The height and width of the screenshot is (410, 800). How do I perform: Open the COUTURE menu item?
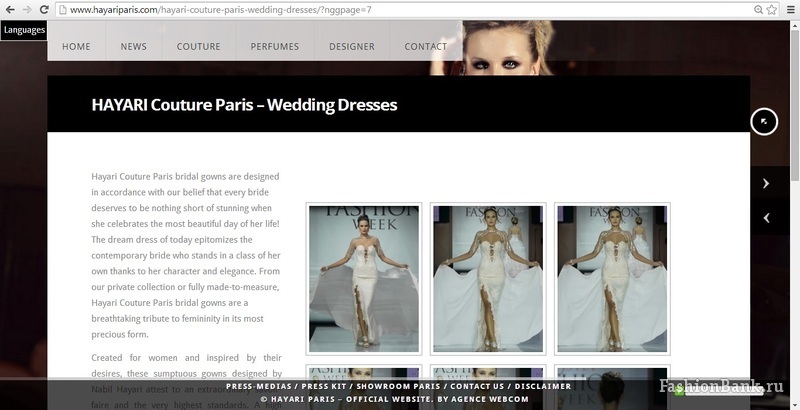(198, 46)
